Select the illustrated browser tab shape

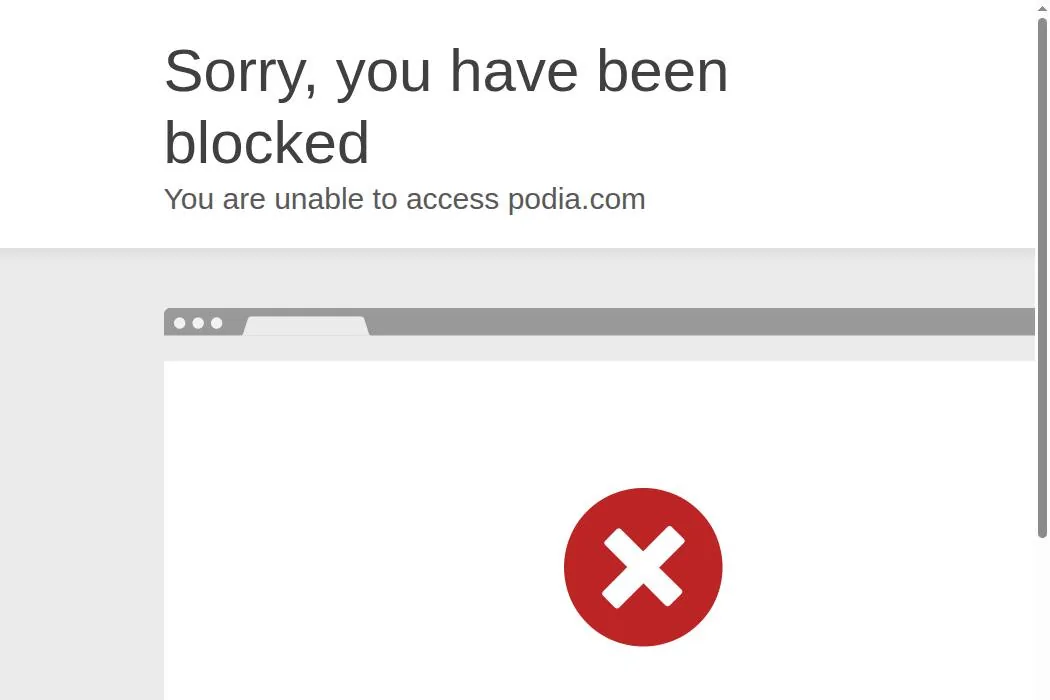pyautogui.click(x=305, y=326)
